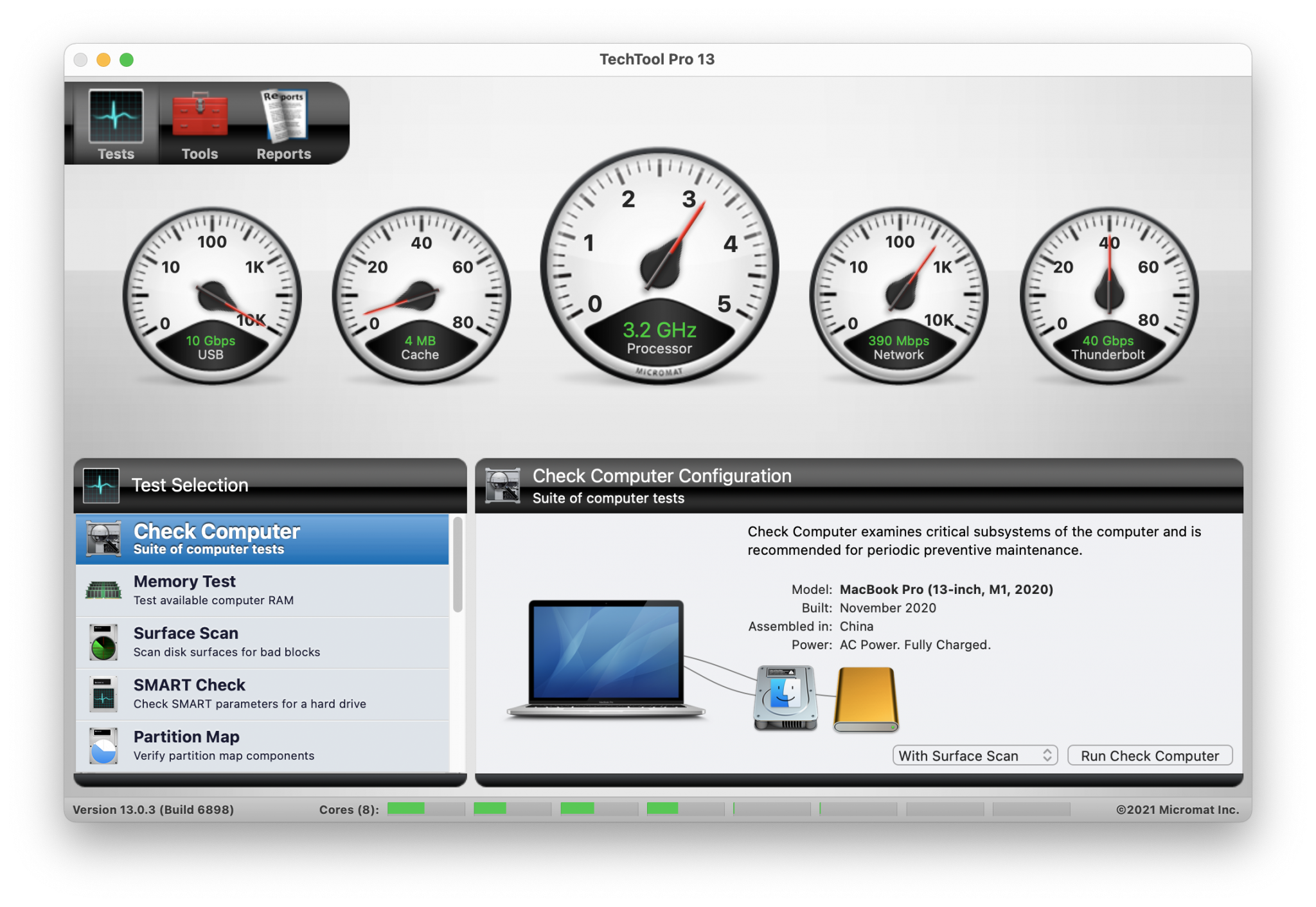Select the Tests panel icon
The width and height of the screenshot is (1316, 907).
(116, 116)
